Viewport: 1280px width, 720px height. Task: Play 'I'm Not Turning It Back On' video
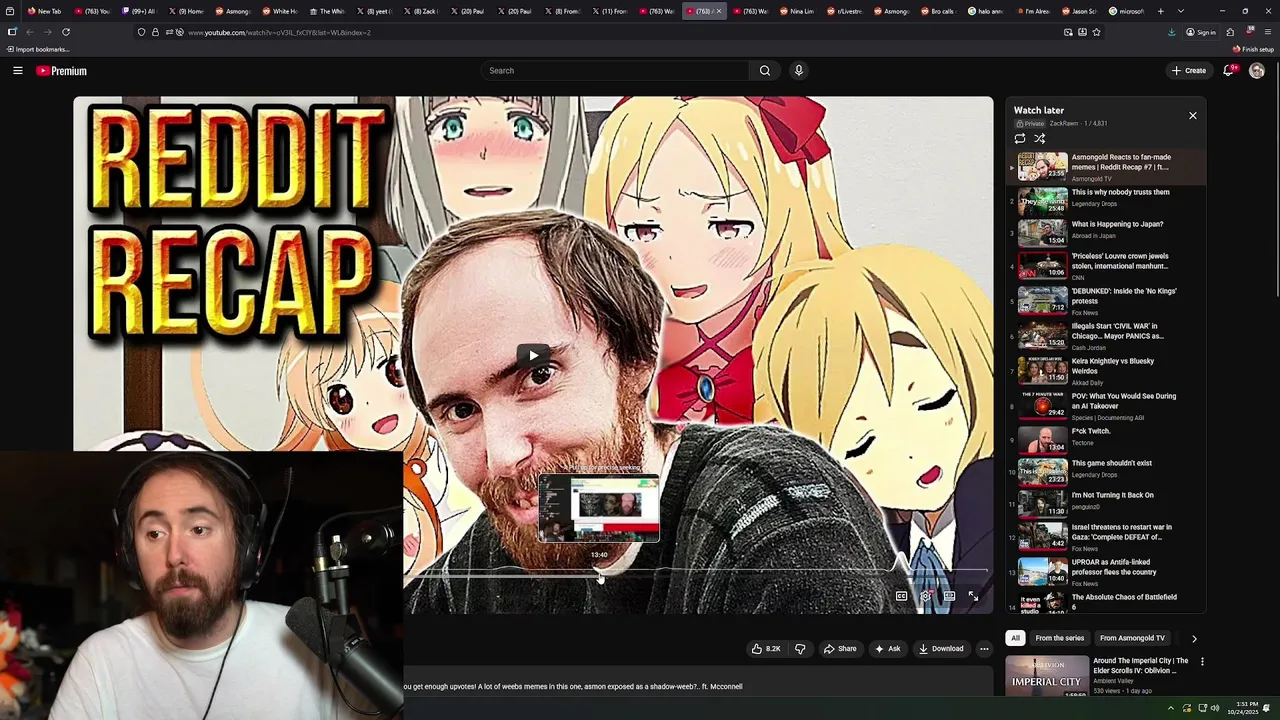point(1107,504)
